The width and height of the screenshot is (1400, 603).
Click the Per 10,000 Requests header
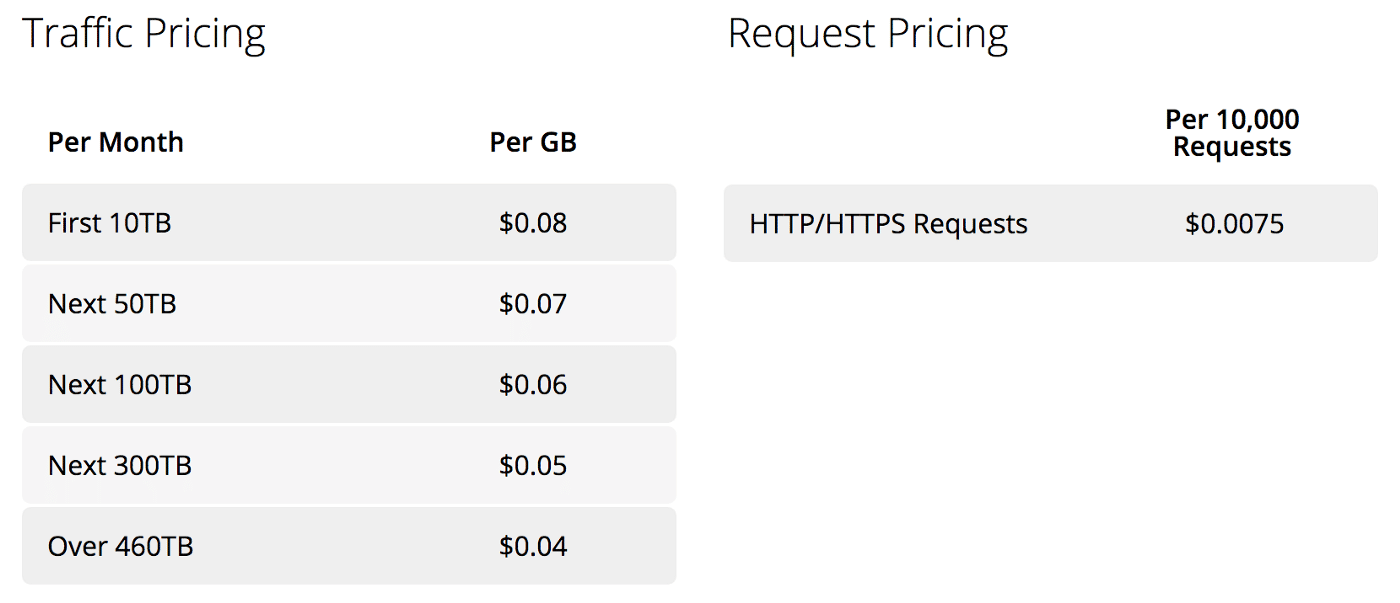(x=1232, y=133)
